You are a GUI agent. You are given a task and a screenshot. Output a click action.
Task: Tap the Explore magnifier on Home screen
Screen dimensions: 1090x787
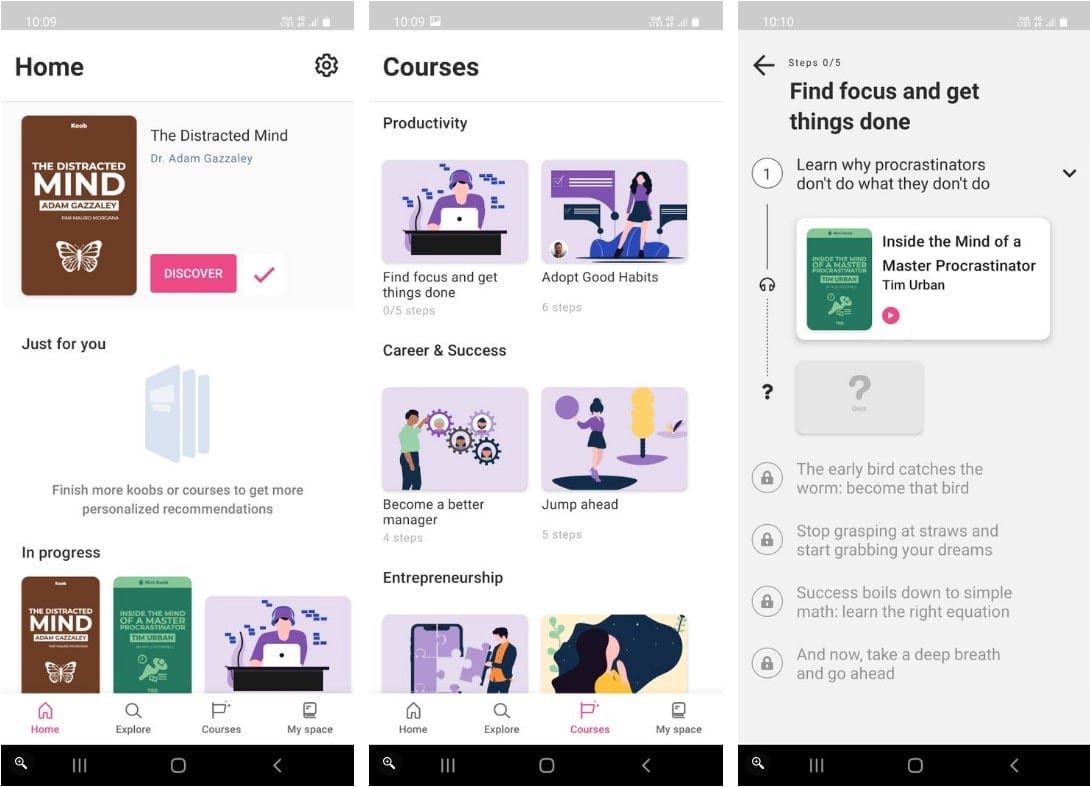pos(133,717)
